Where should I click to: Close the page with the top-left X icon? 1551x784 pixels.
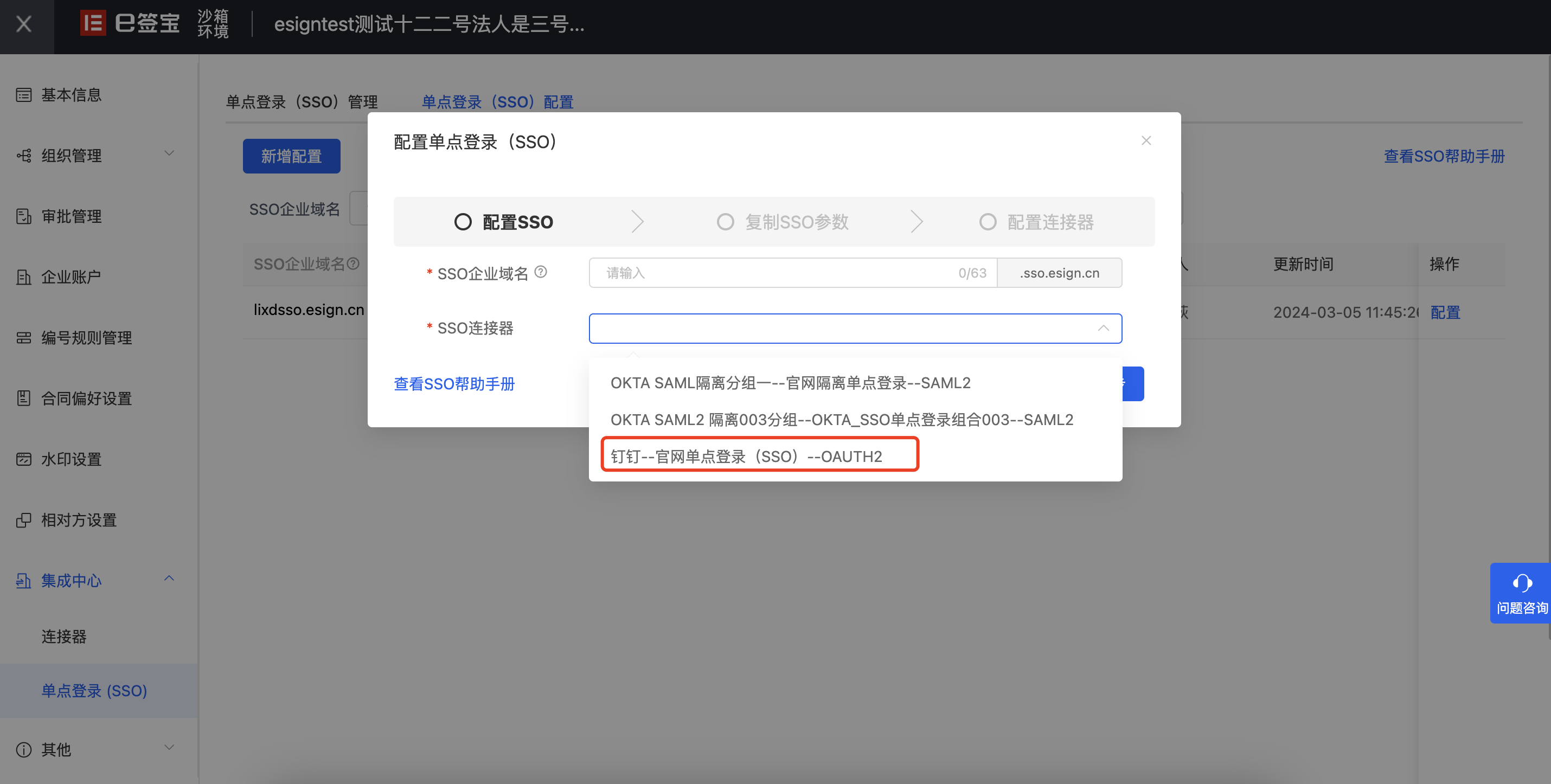(x=24, y=24)
